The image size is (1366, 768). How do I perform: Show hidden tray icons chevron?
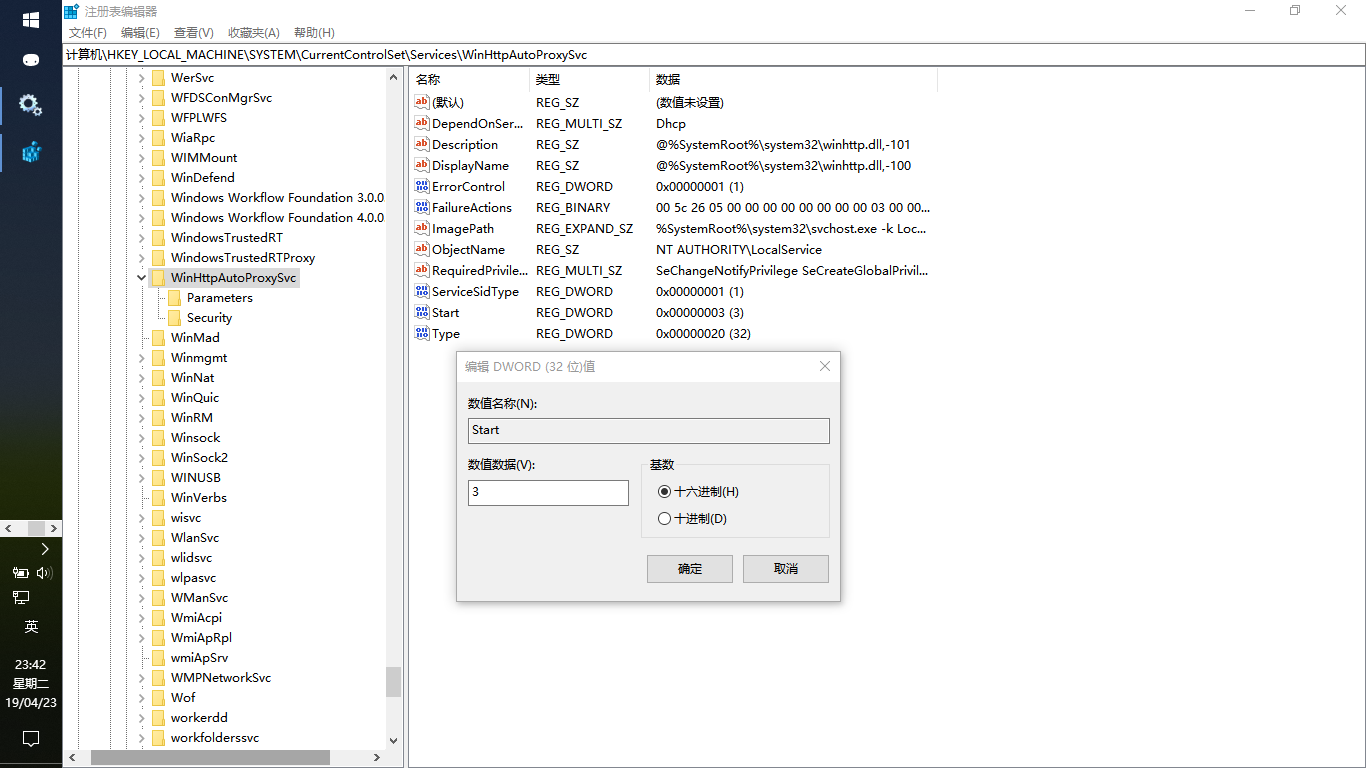(44, 549)
